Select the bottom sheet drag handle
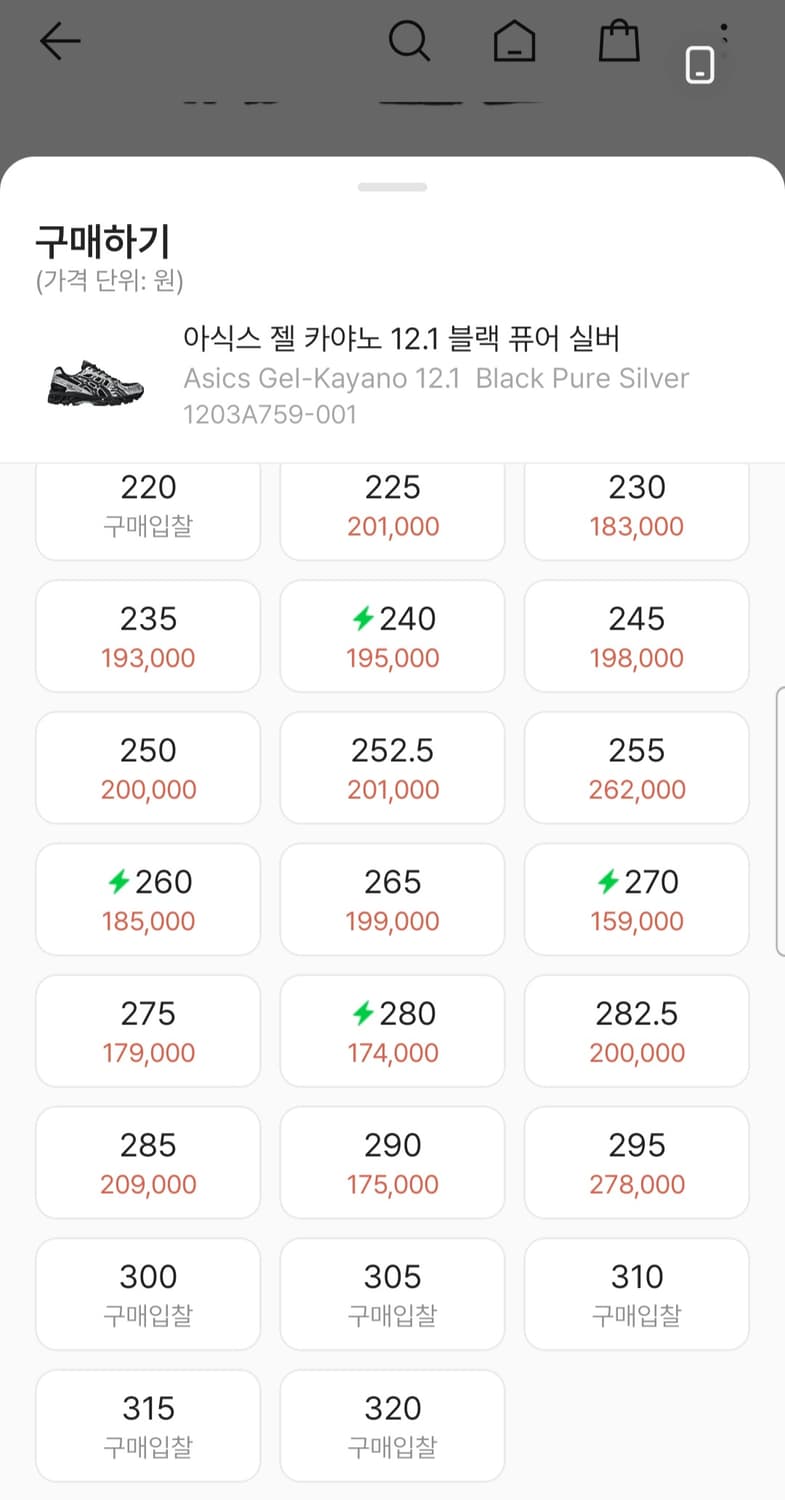The width and height of the screenshot is (785, 1500). [x=392, y=187]
